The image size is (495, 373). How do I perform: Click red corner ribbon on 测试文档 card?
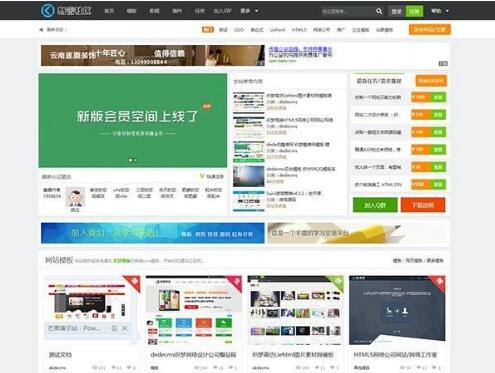tap(134, 282)
